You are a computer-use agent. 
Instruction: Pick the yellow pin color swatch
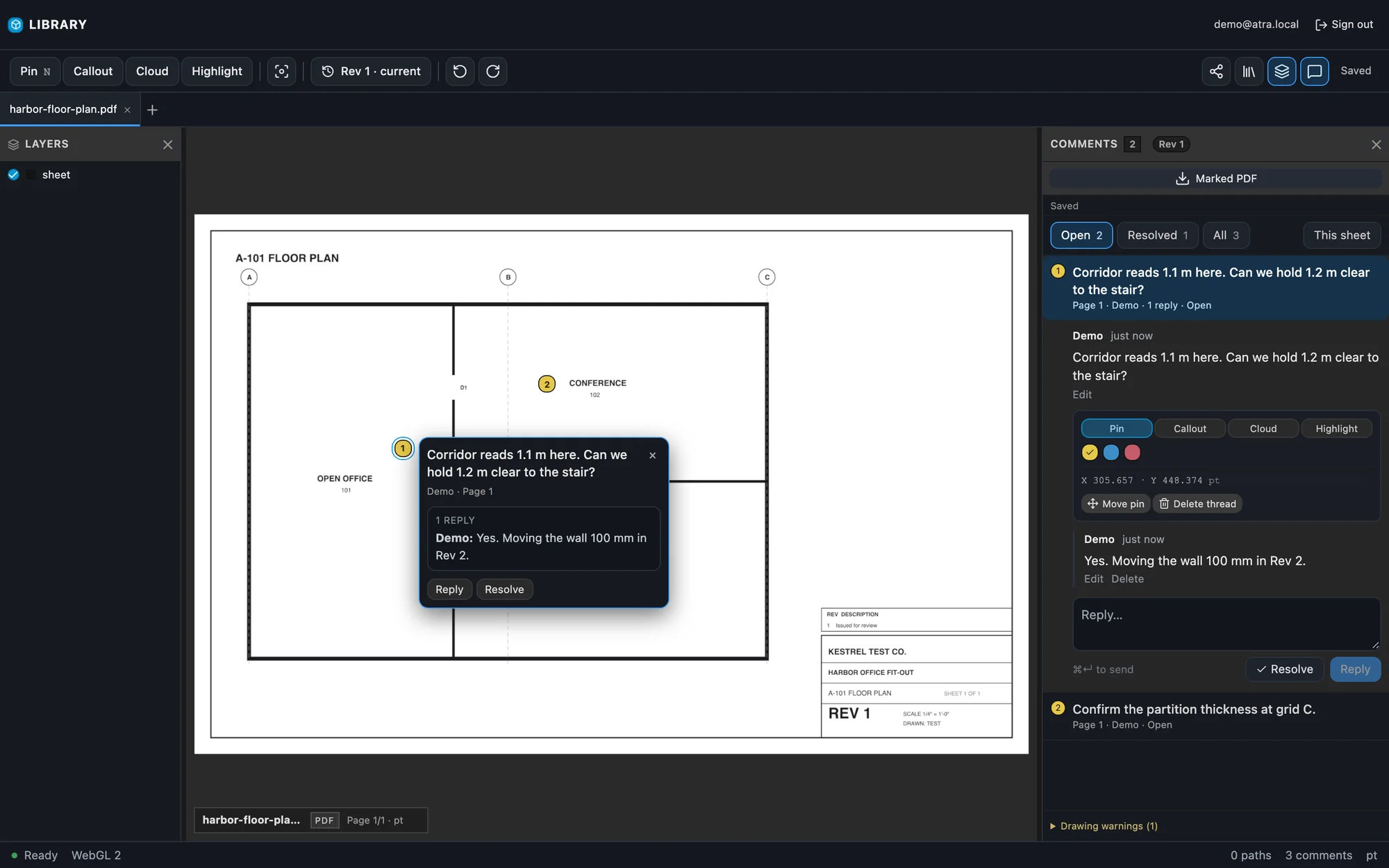click(1090, 453)
